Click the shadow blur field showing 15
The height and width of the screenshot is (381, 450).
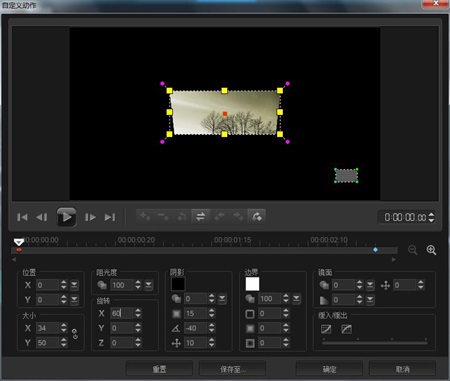(196, 313)
